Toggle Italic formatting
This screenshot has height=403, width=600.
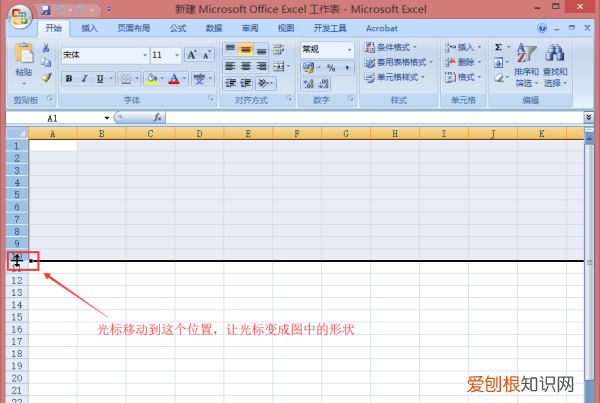(x=84, y=78)
